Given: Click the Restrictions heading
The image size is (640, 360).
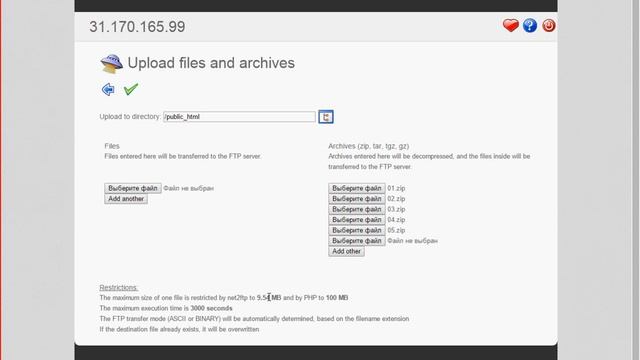Looking at the screenshot, I should pos(119,287).
